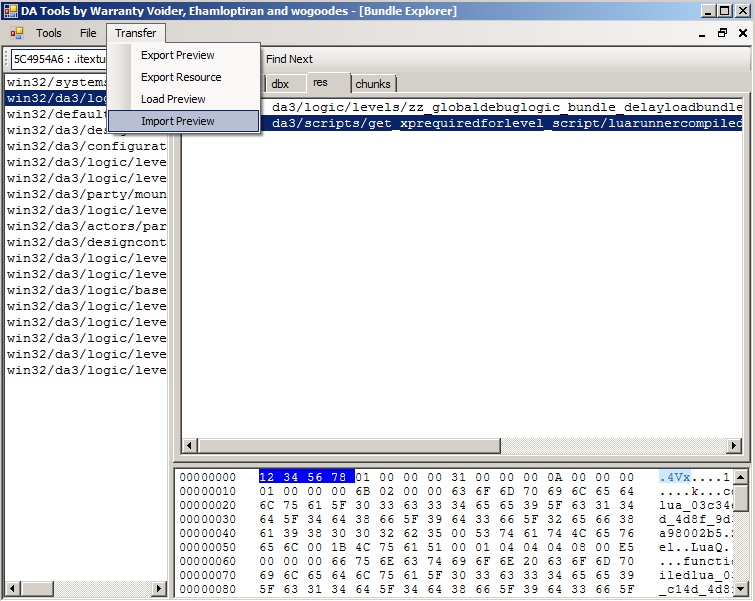Click the small window icon left of Tools

pyautogui.click(x=17, y=33)
